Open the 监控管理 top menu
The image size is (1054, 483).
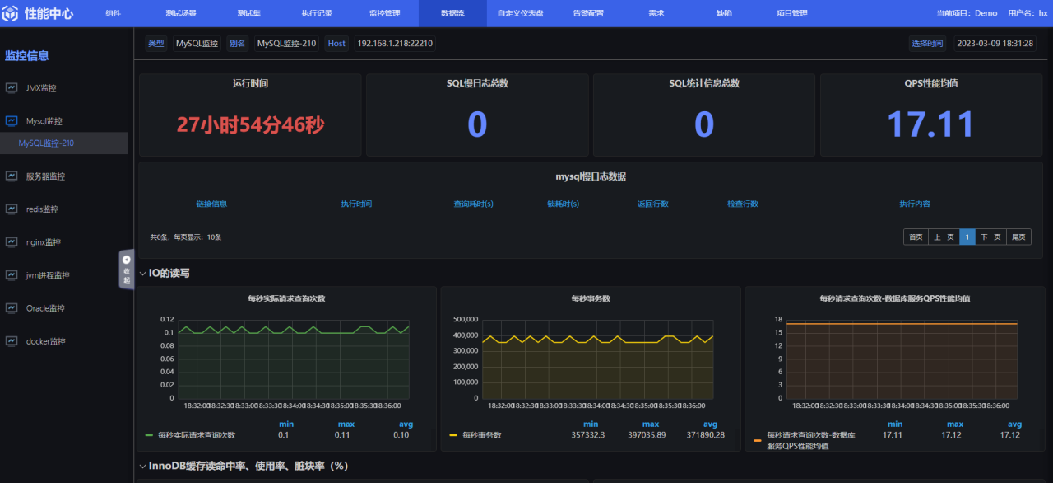pos(384,13)
